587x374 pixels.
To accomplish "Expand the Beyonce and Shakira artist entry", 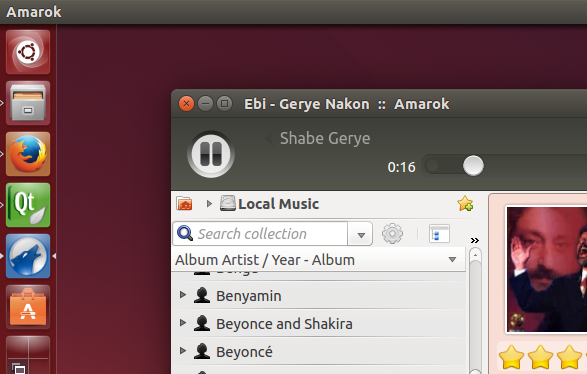I will point(183,323).
